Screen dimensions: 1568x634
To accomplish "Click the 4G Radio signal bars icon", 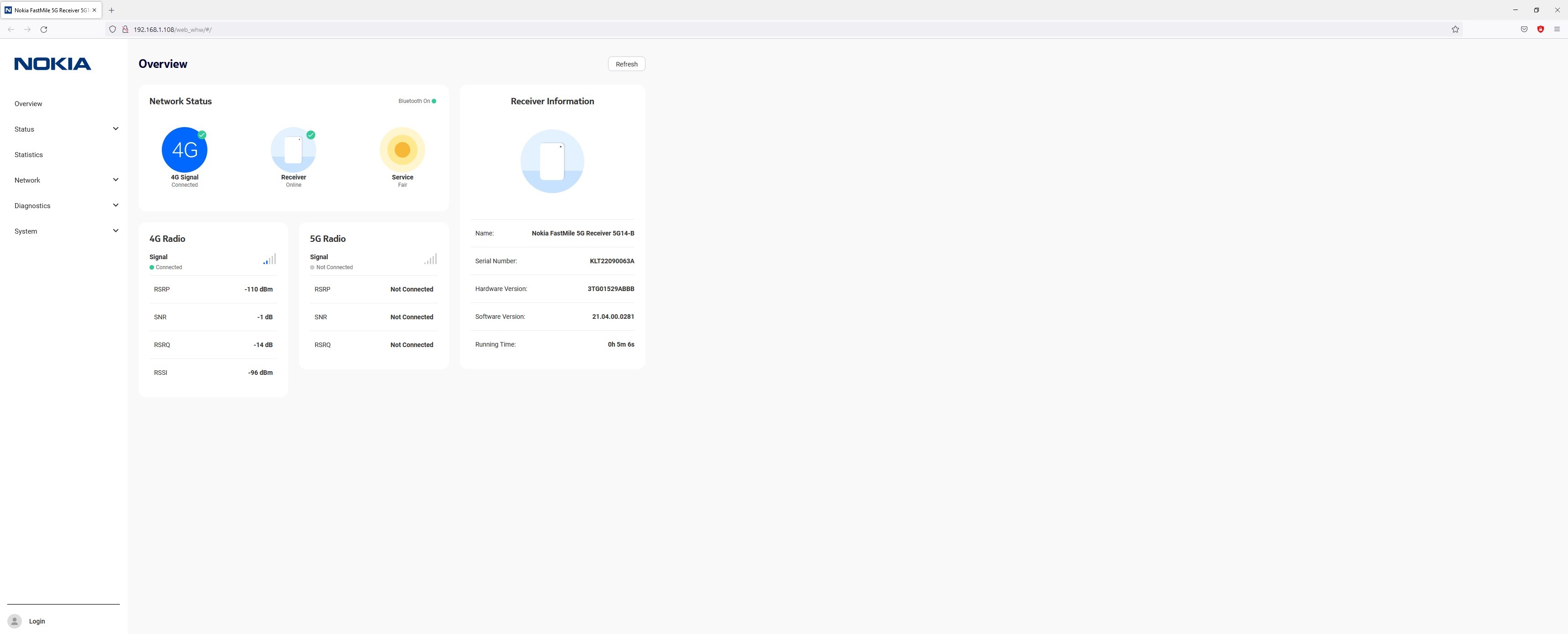I will pos(270,259).
